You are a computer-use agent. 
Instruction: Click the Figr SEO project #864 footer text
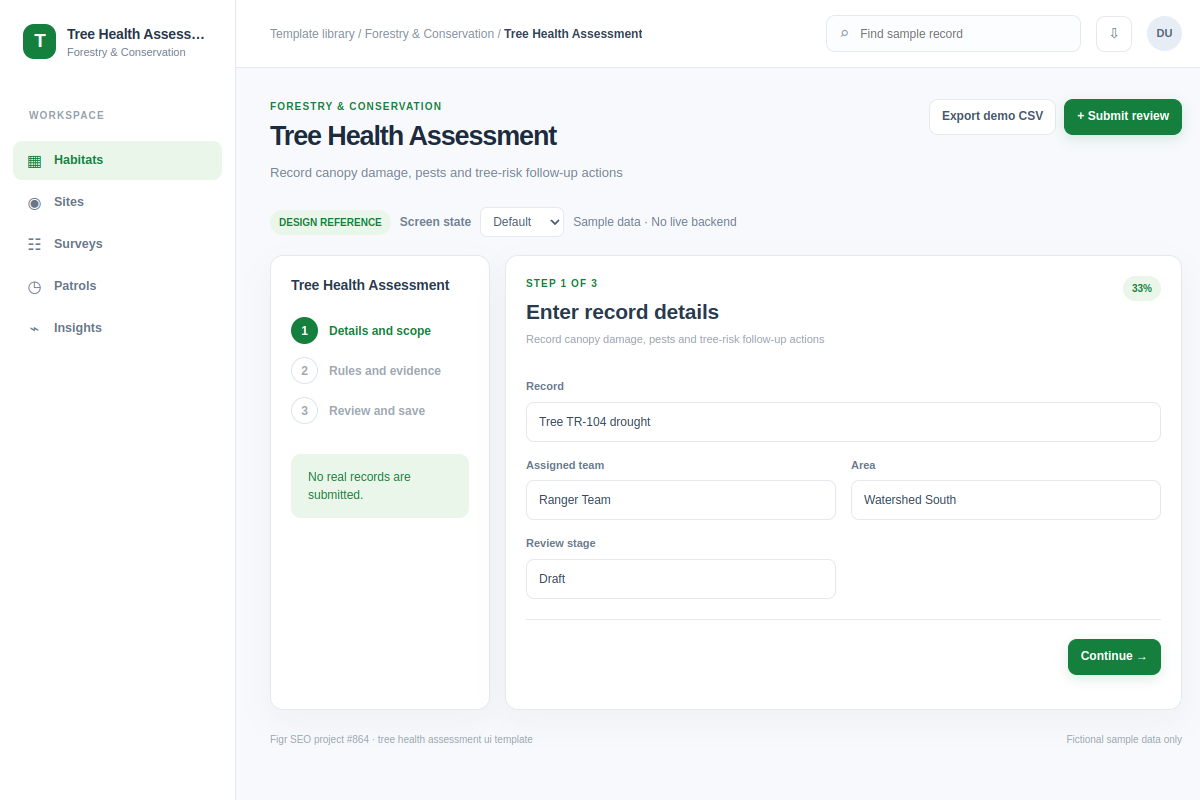point(401,740)
